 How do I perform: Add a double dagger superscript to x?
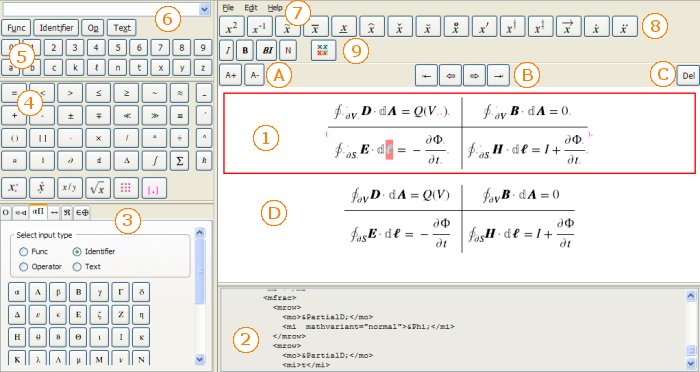(540, 27)
